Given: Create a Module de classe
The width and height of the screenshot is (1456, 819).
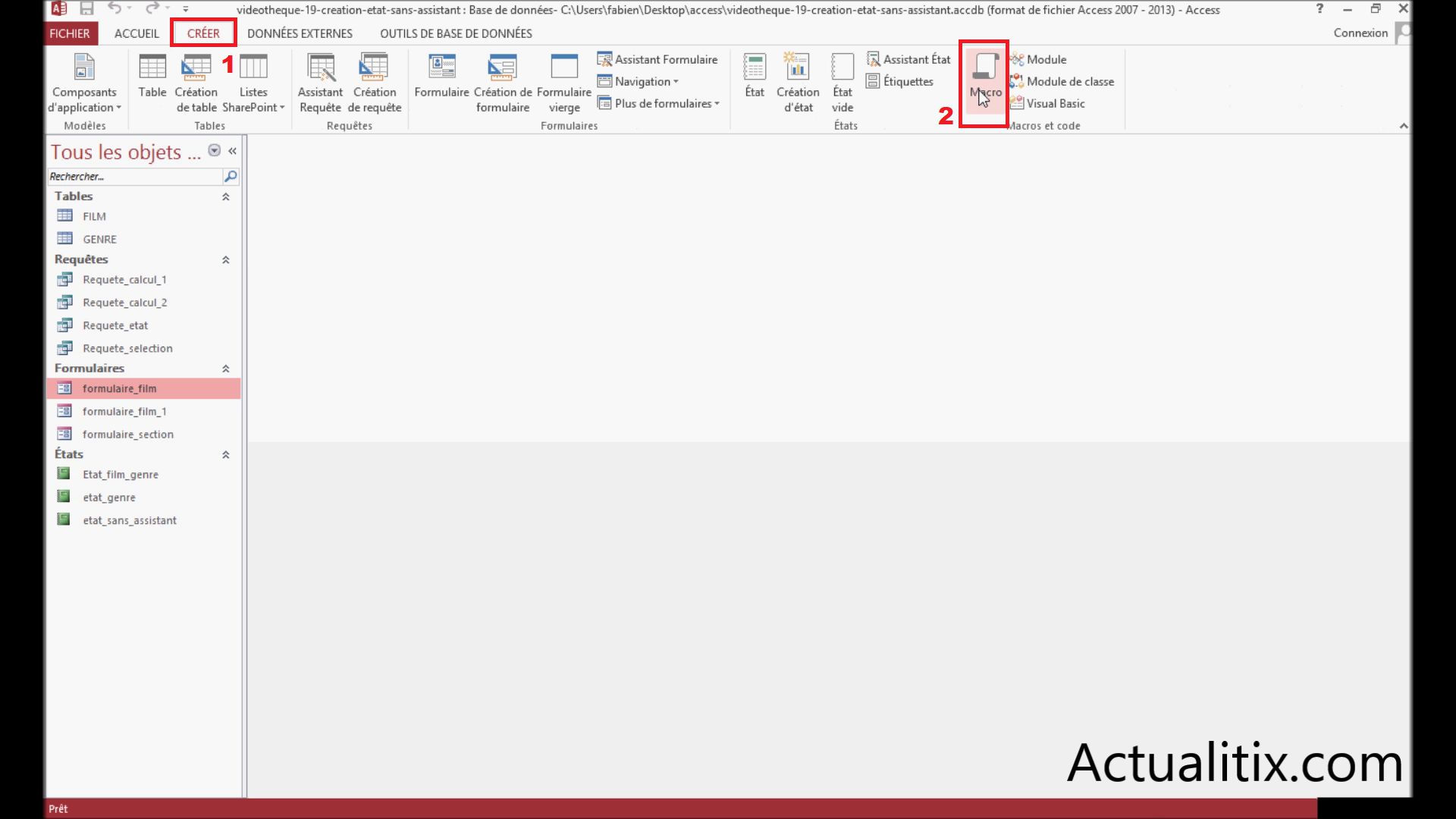Looking at the screenshot, I should click(1062, 81).
